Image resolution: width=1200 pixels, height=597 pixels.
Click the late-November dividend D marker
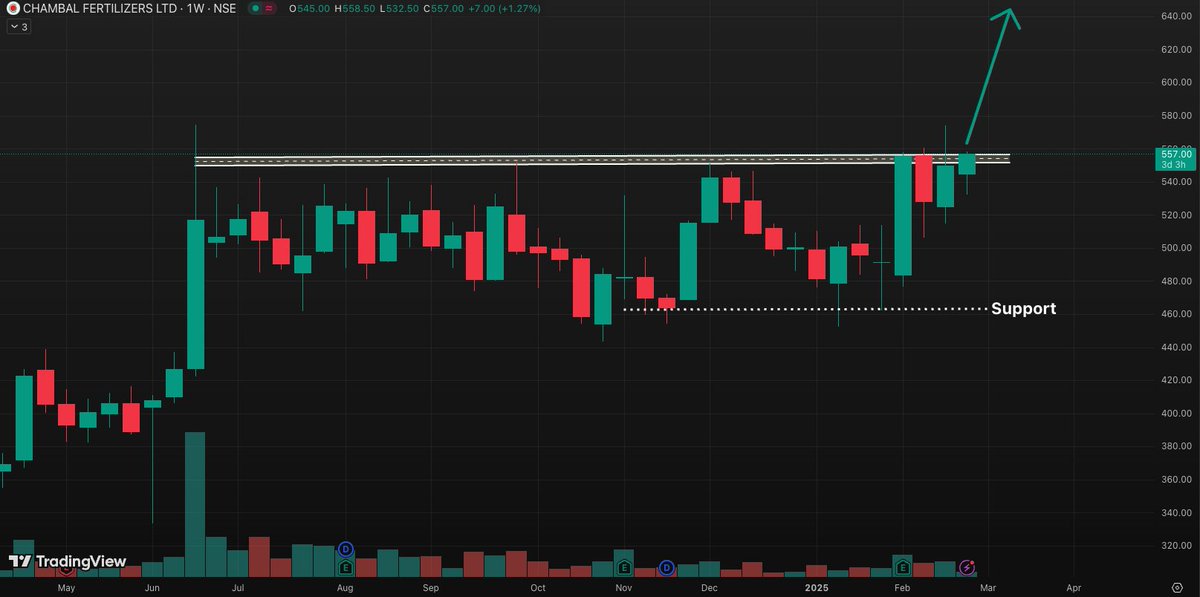pos(667,567)
